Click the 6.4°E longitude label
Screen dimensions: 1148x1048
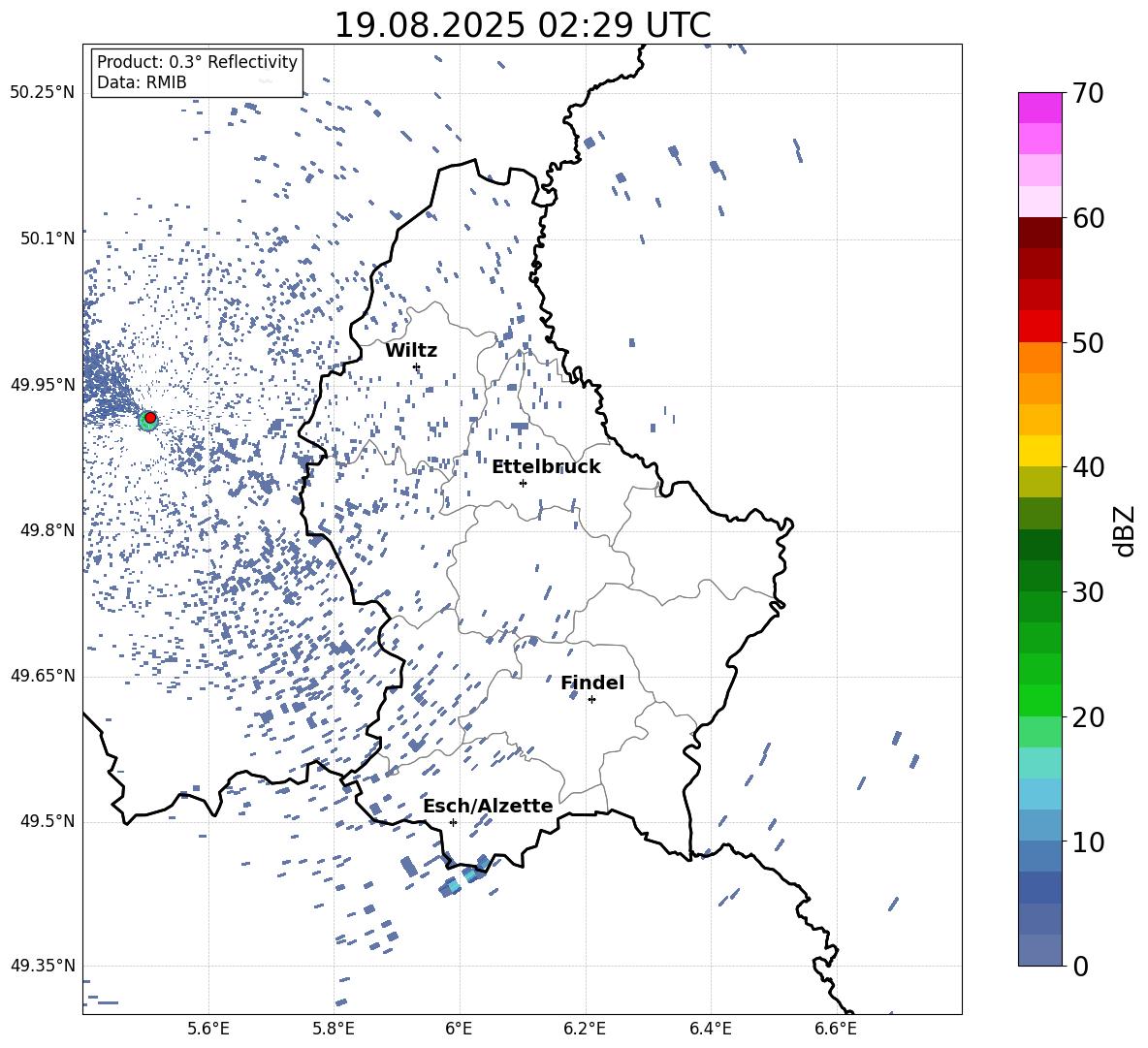[x=710, y=1029]
